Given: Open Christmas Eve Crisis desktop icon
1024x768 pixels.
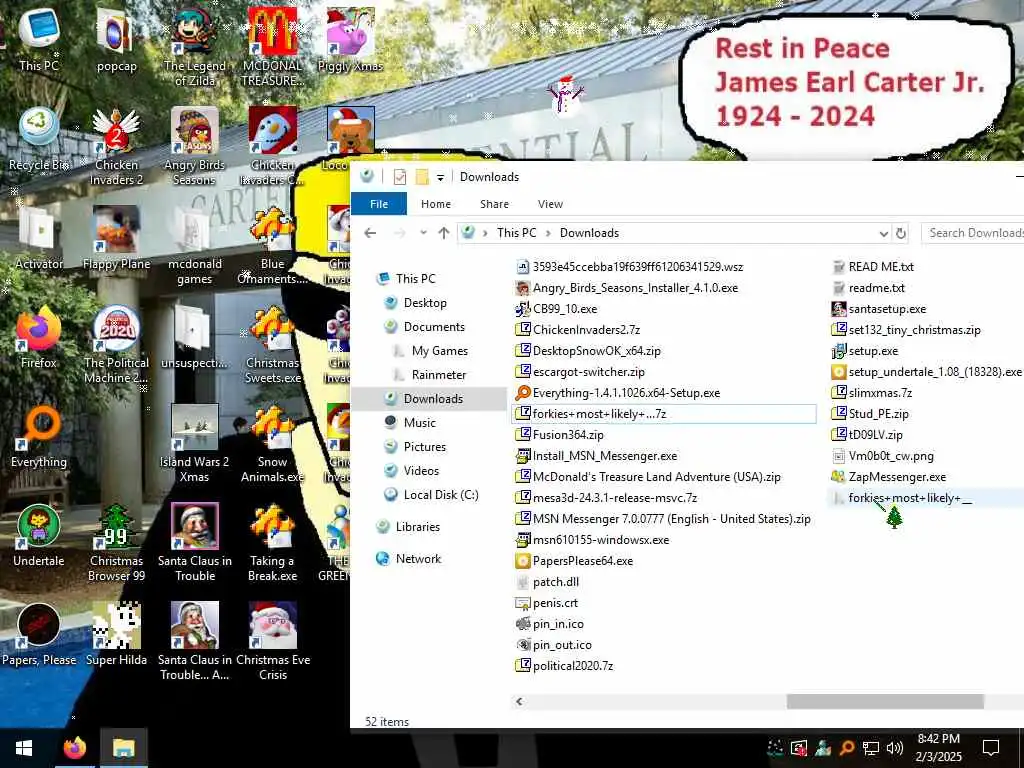Looking at the screenshot, I should (273, 643).
